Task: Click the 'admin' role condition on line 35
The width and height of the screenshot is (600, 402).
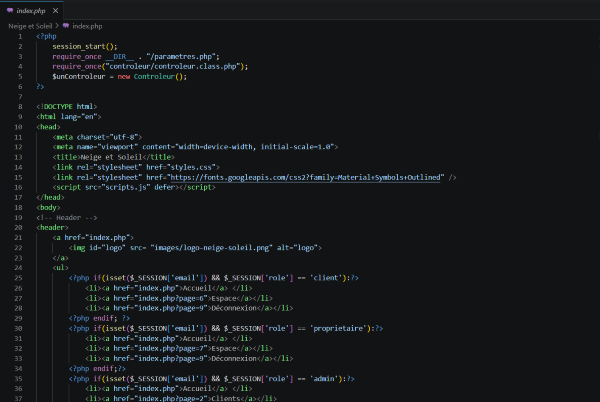Action: click(212, 379)
